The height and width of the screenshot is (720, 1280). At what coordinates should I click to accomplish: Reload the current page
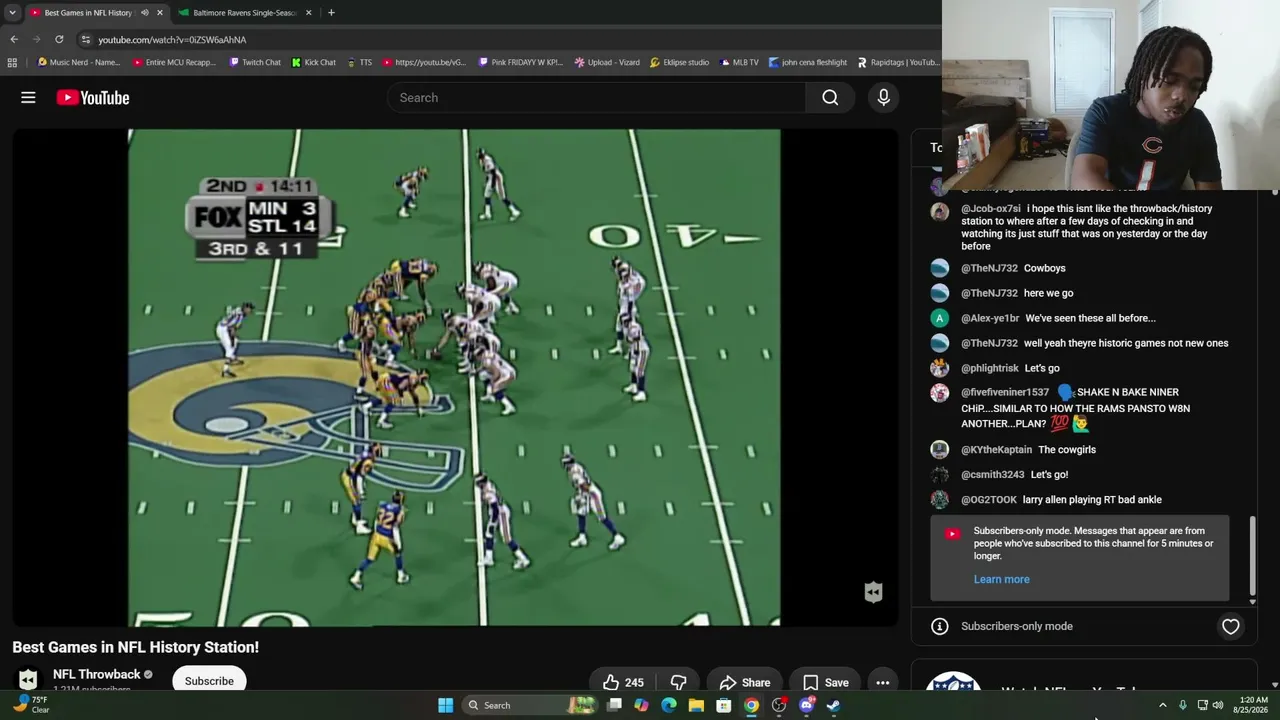click(x=59, y=39)
